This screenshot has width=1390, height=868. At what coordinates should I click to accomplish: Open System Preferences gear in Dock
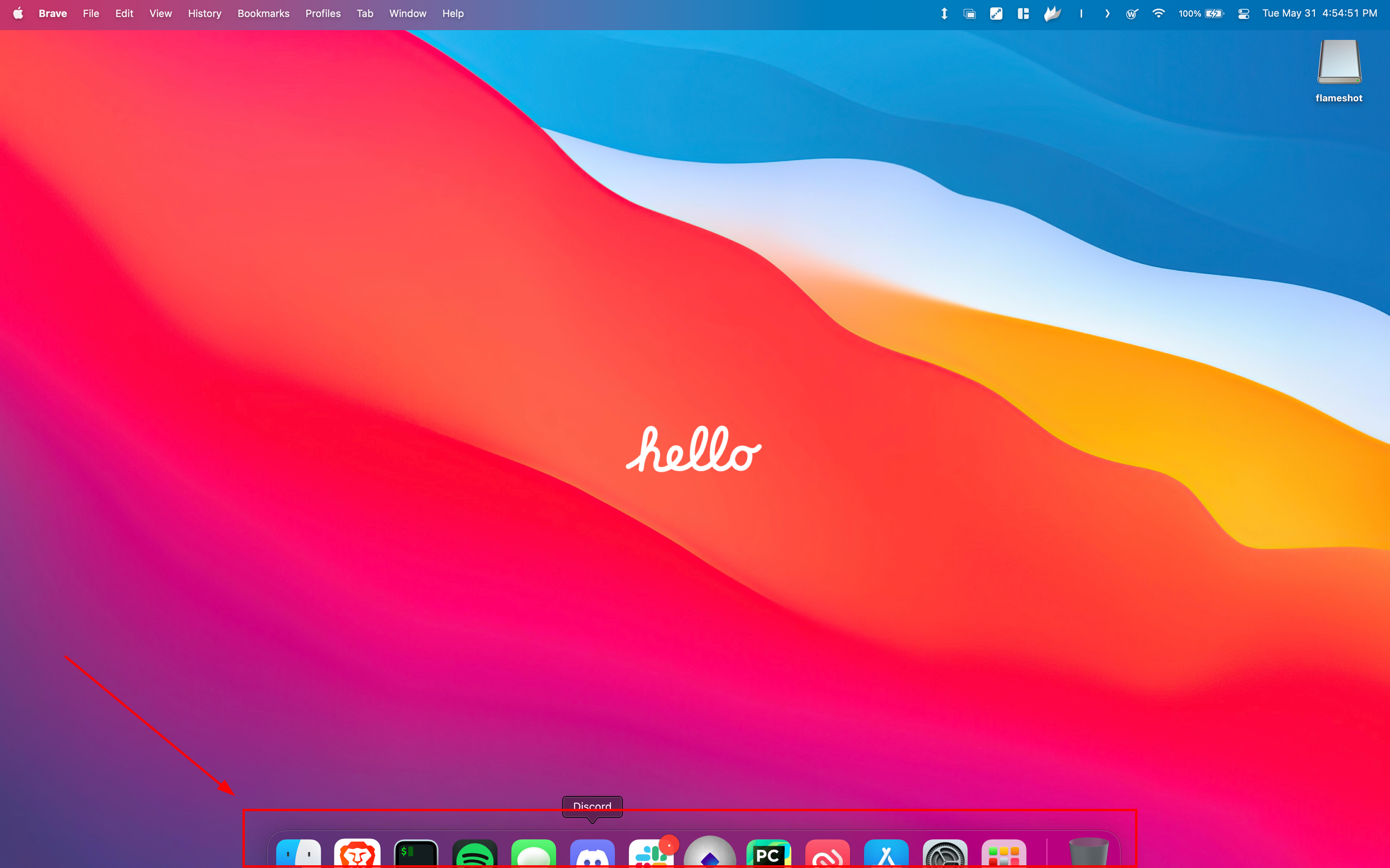point(944,854)
